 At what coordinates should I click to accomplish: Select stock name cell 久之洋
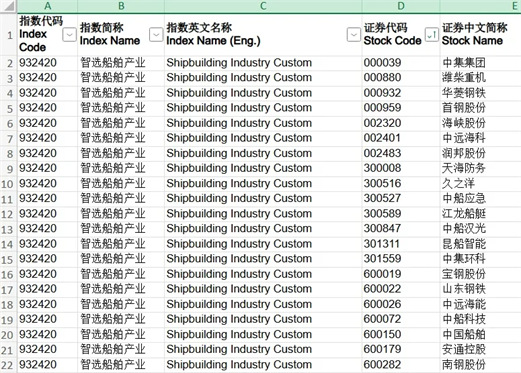480,184
